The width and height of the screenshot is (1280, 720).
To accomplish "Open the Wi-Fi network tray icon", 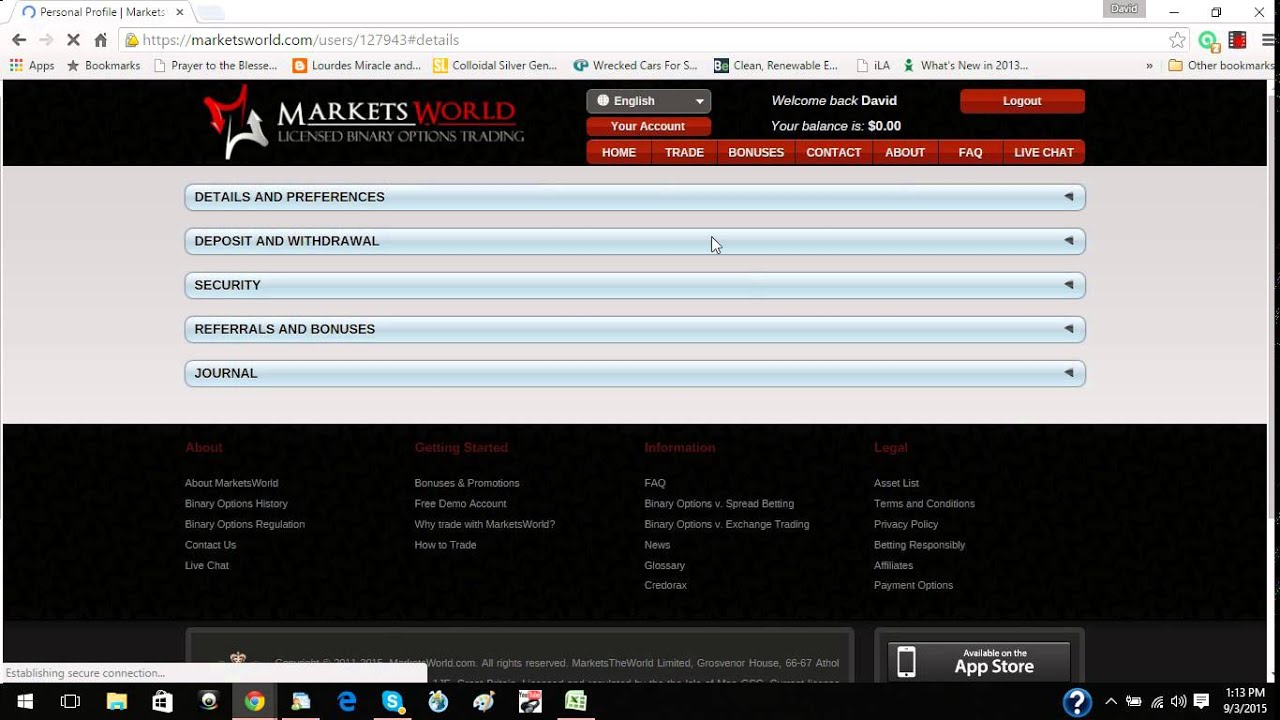I will [x=1157, y=702].
